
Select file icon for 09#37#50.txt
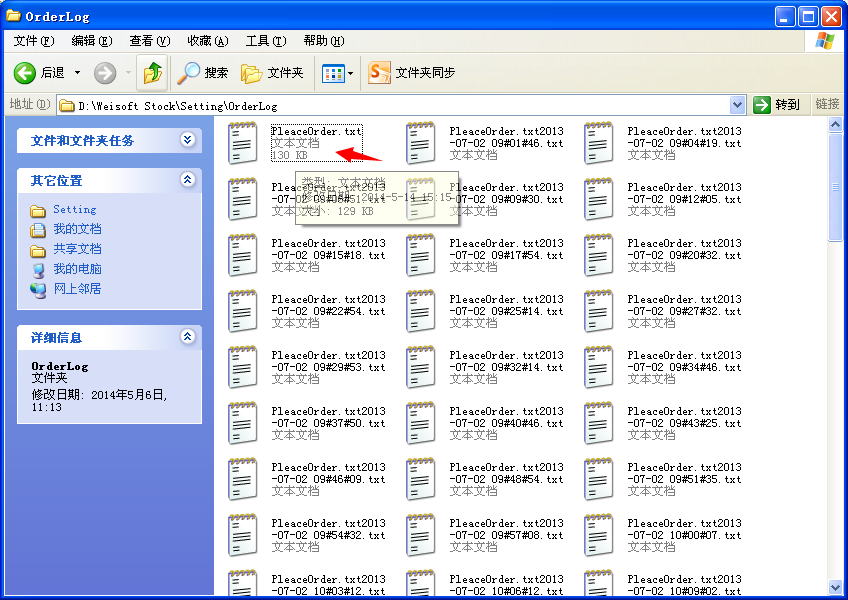[242, 423]
